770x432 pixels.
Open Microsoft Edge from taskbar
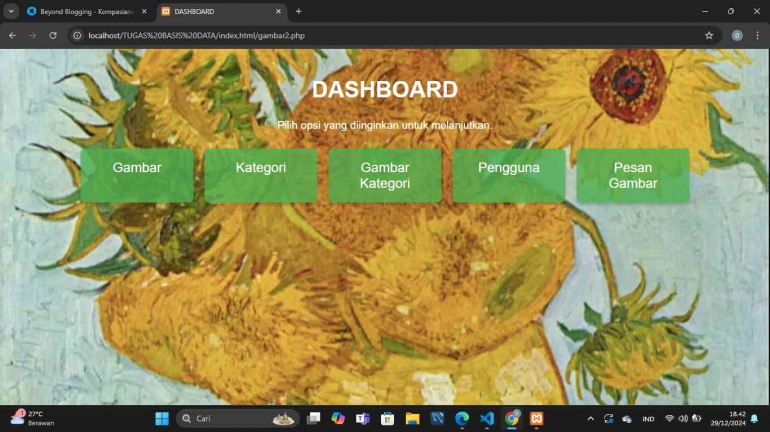pyautogui.click(x=462, y=419)
